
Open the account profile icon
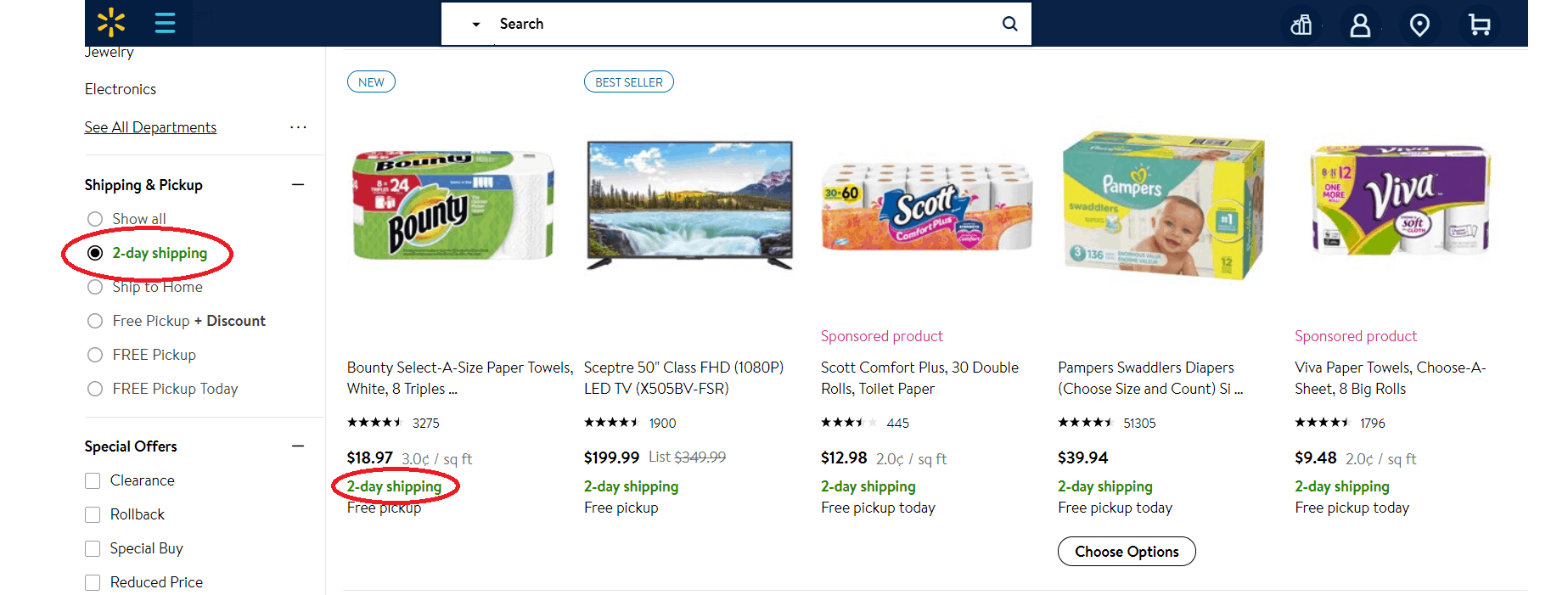[x=1360, y=25]
